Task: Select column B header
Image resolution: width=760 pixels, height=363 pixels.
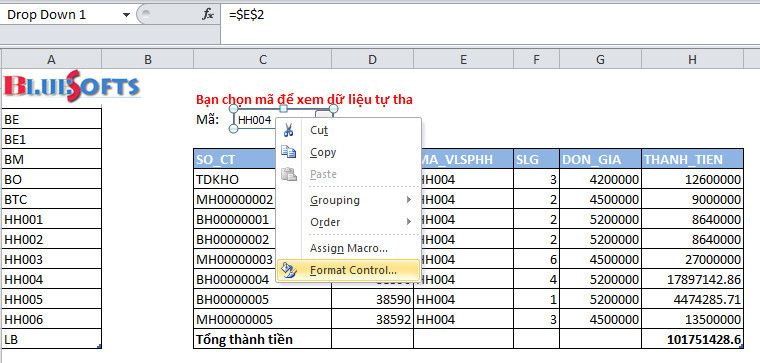Action: 148,59
